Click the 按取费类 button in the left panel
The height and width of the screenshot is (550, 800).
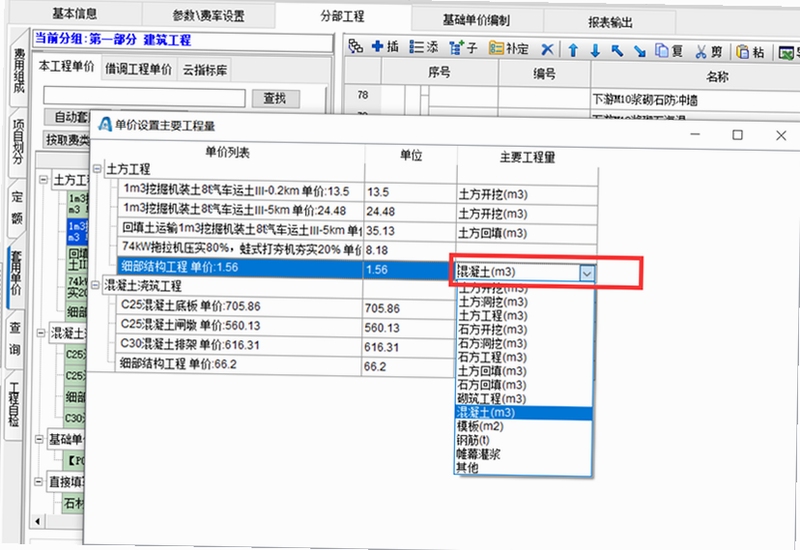point(67,139)
